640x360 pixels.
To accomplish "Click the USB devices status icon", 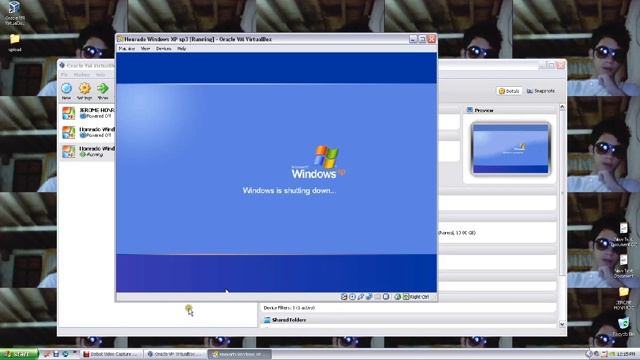I will (x=361, y=297).
